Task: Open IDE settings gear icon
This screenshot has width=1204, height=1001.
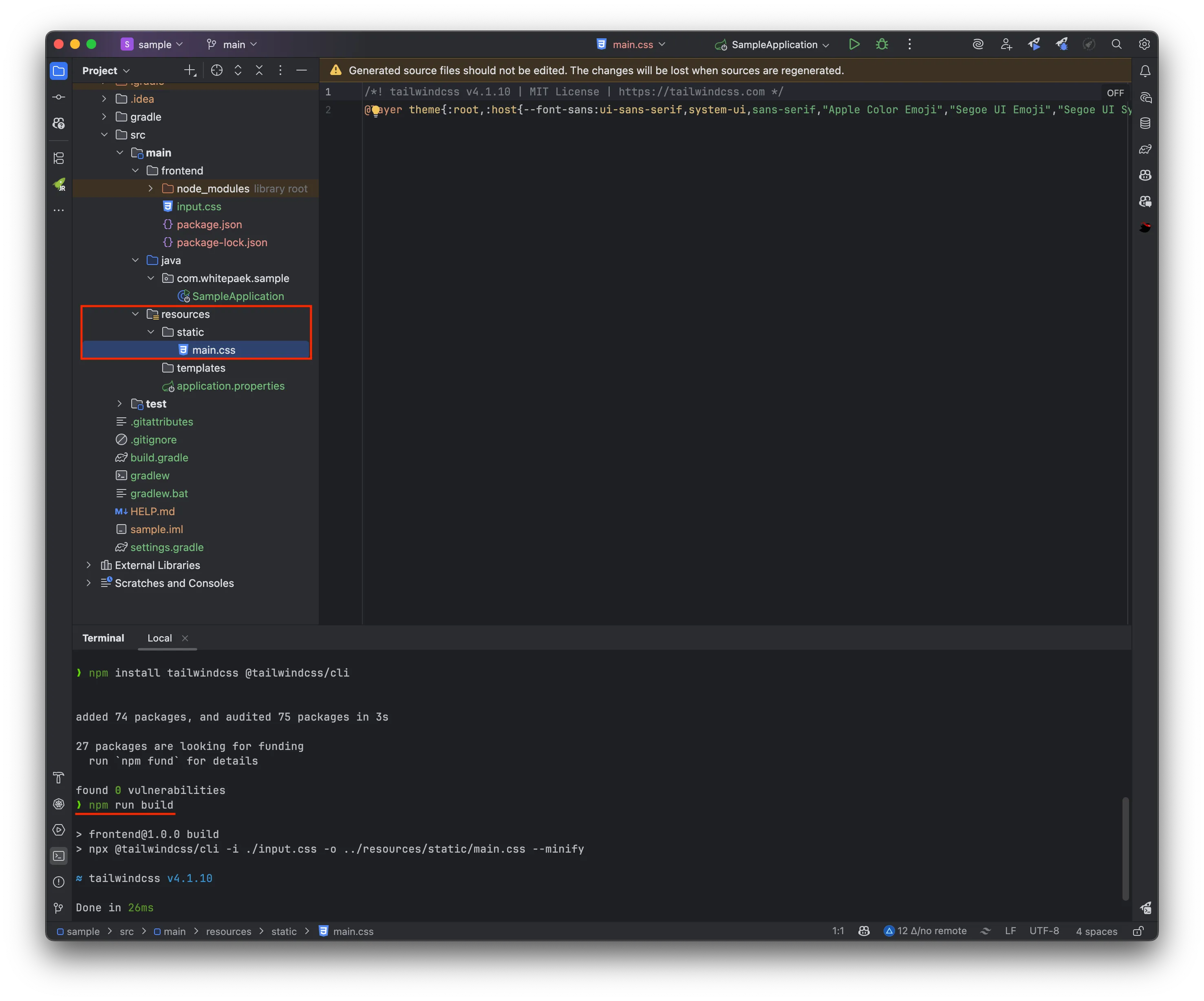Action: coord(1144,44)
